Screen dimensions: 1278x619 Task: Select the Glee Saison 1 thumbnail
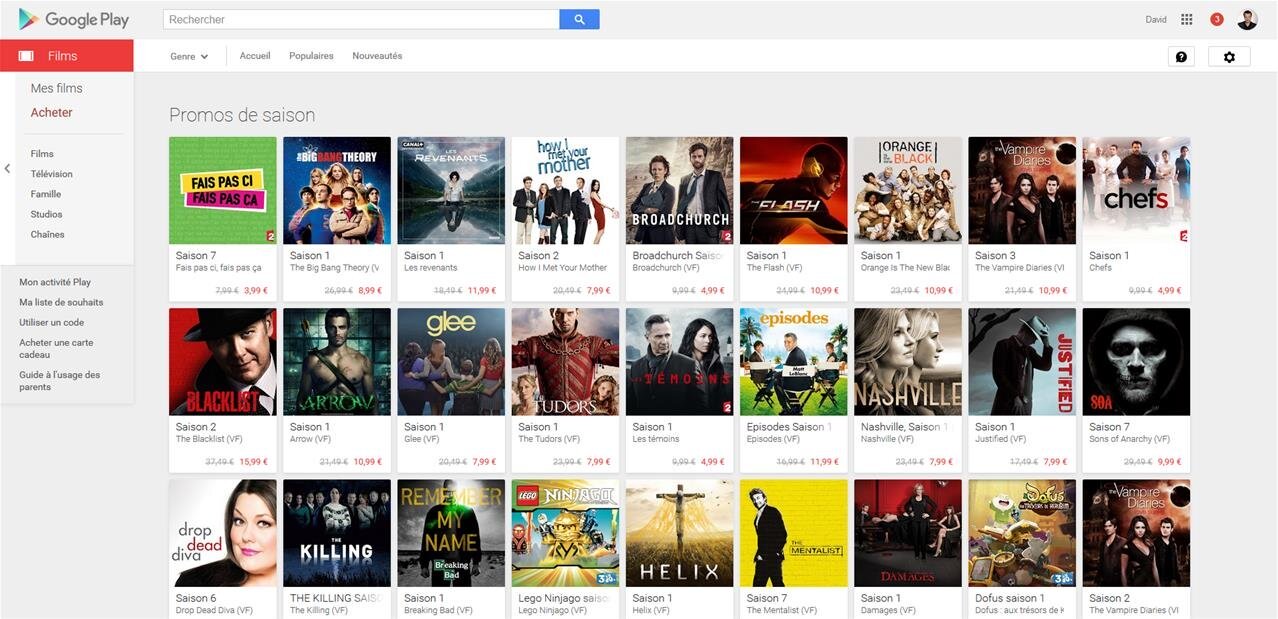coord(451,362)
